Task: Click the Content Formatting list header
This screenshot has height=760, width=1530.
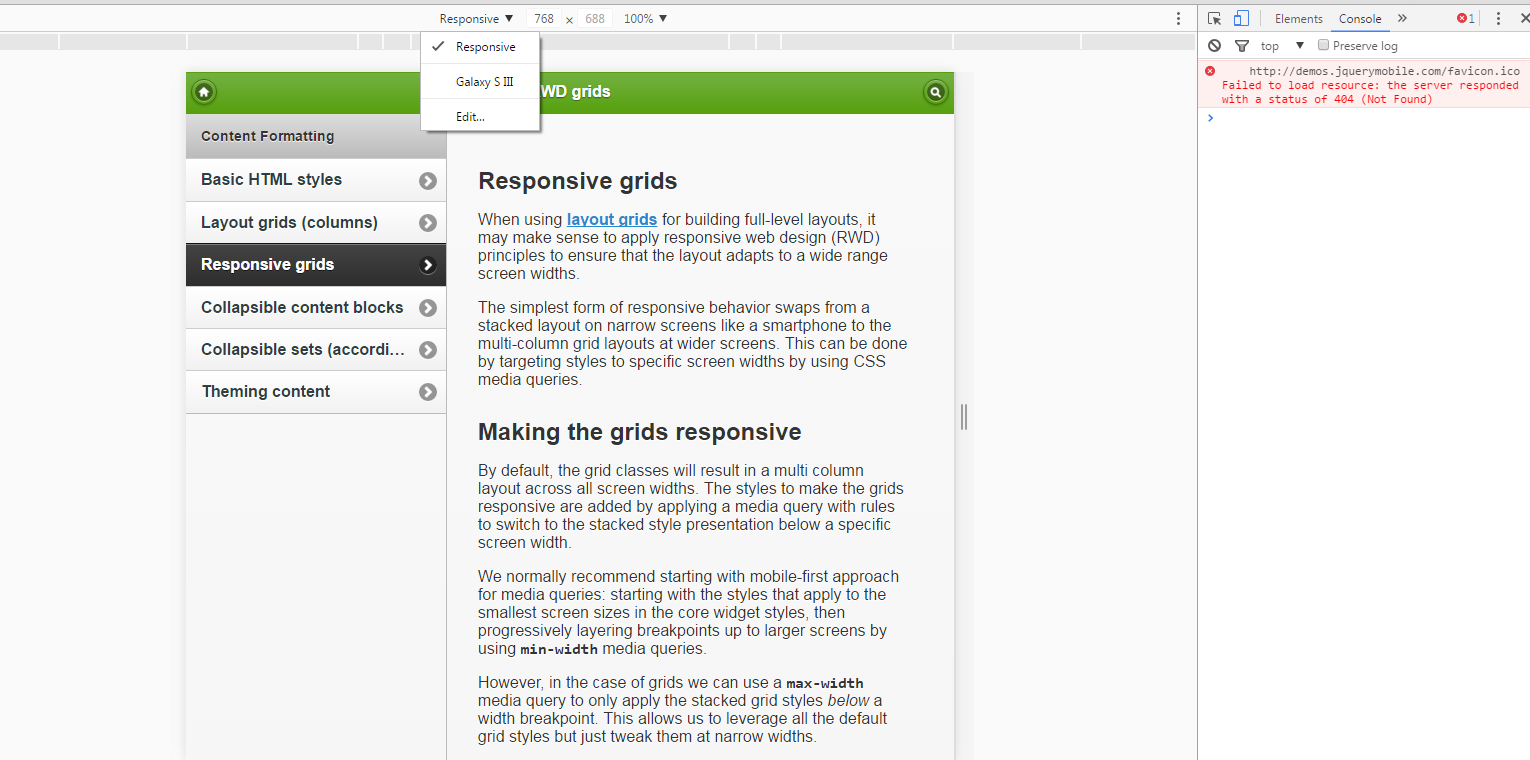Action: click(x=316, y=136)
